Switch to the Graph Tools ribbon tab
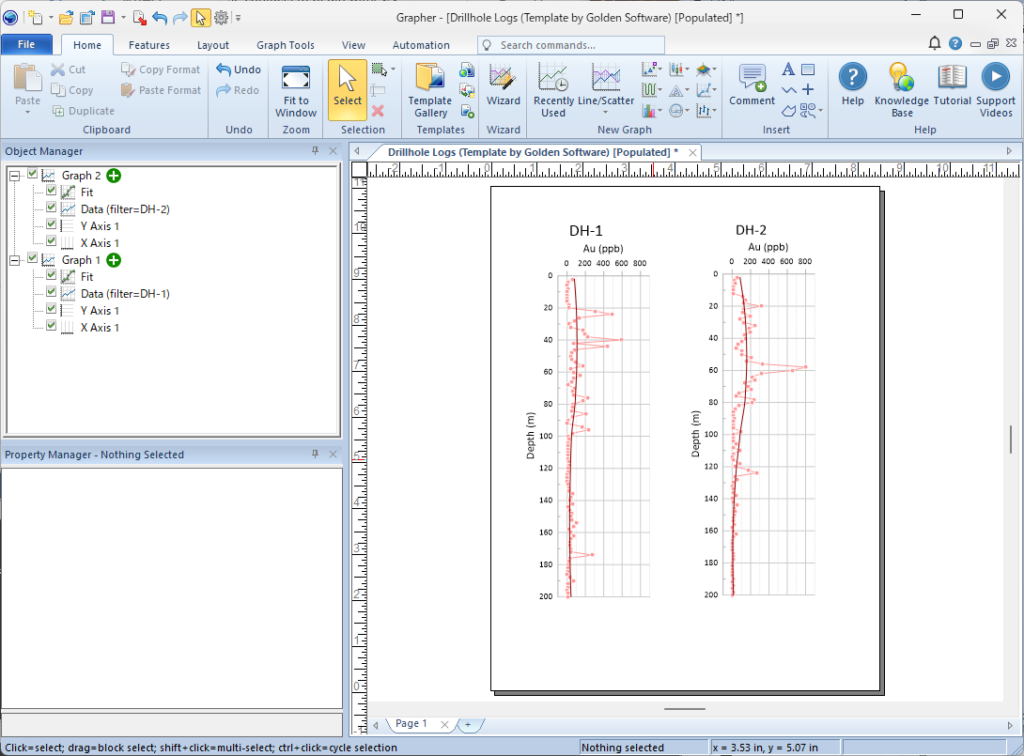Screen dimensions: 1024x756 (285, 45)
